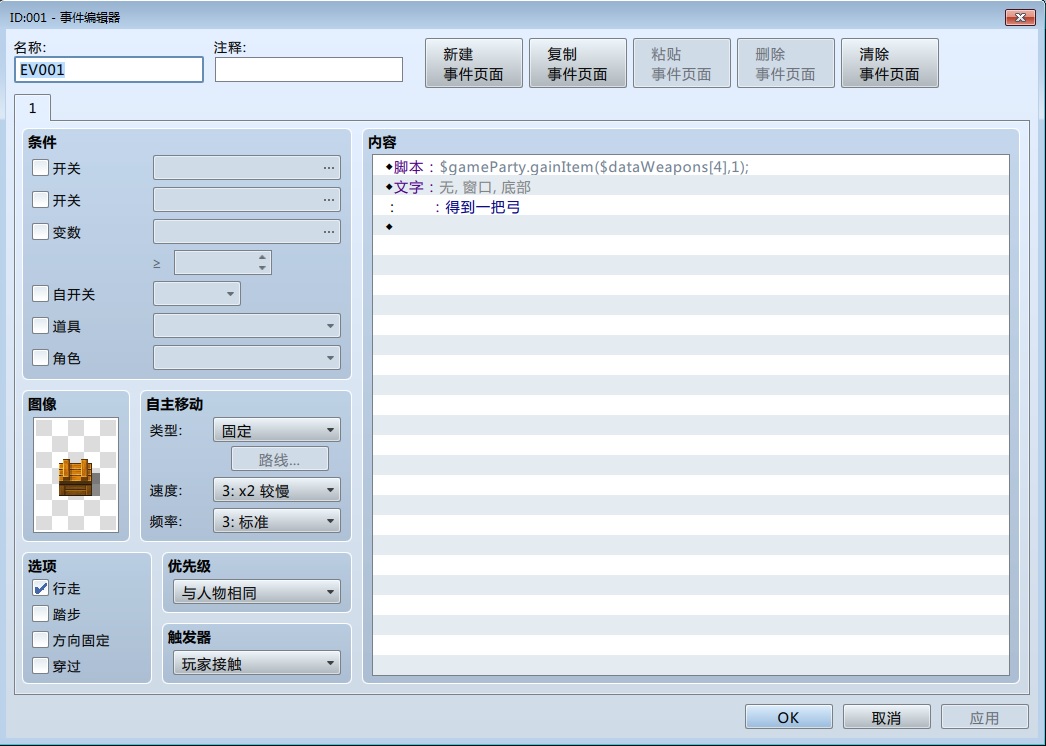Open the 角色 condition dropdown
Viewport: 1046px width, 746px height.
pyautogui.click(x=247, y=358)
